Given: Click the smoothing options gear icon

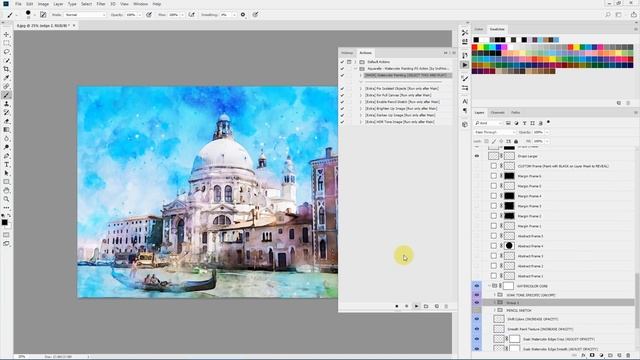Looking at the screenshot, I should pos(243,15).
